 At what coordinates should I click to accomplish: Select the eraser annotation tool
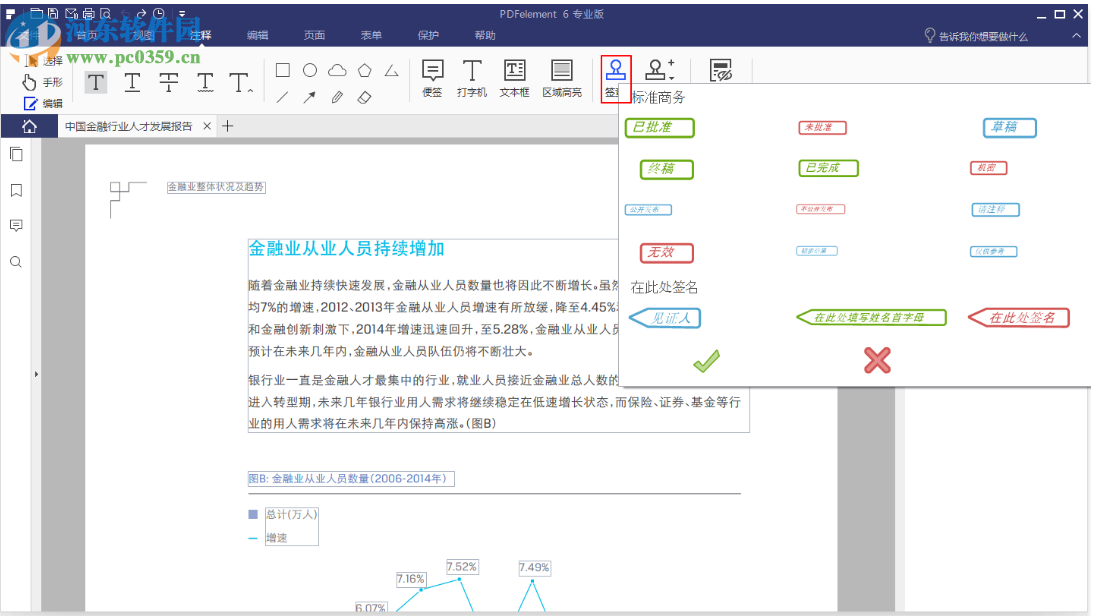[x=362, y=98]
